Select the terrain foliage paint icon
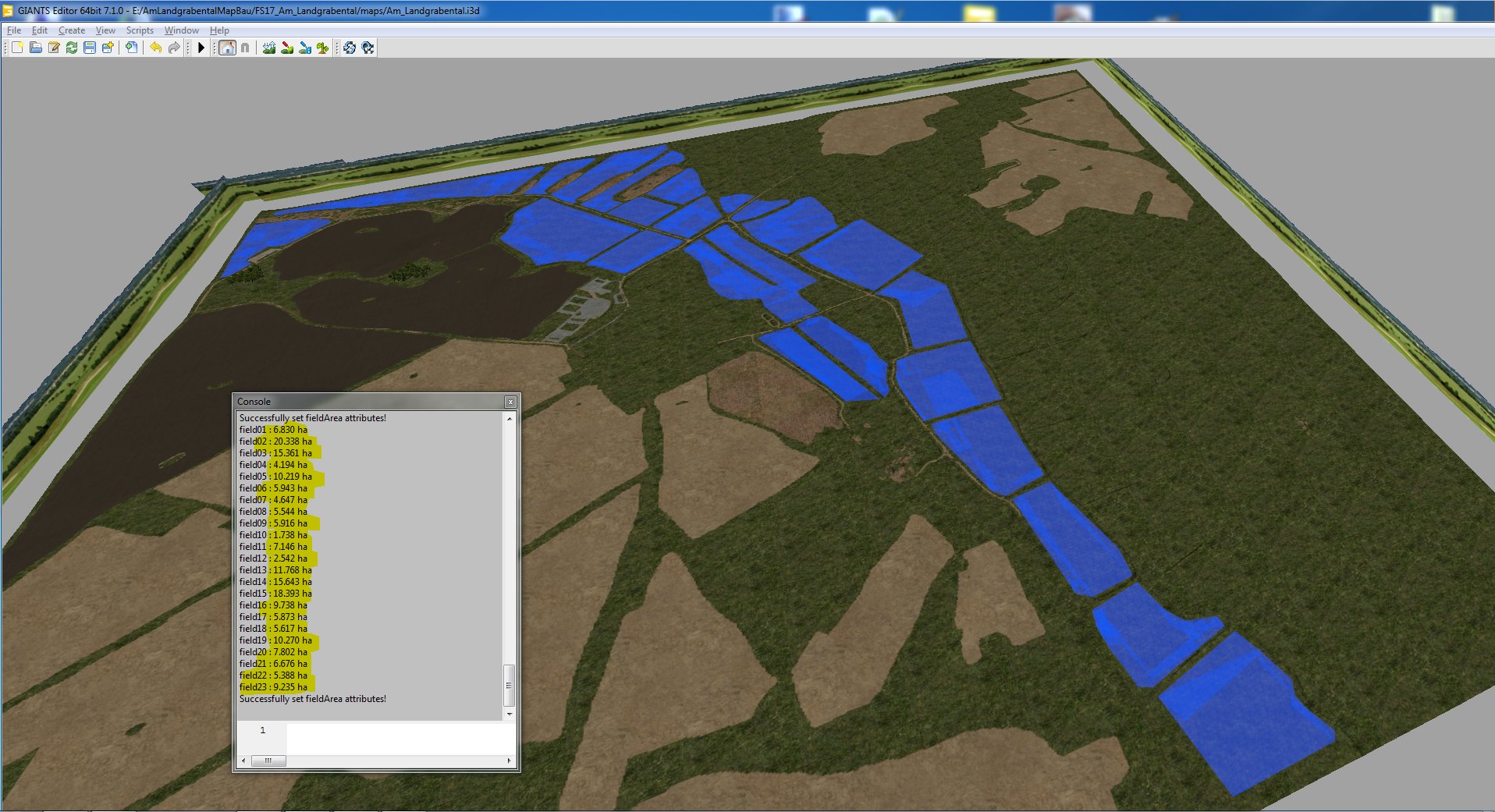The width and height of the screenshot is (1495, 812). pyautogui.click(x=323, y=48)
